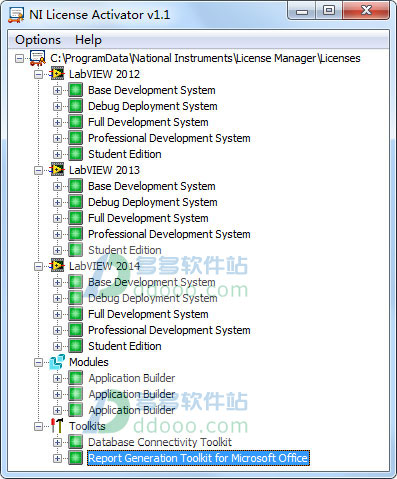This screenshot has width=397, height=479.
Task: Click green status icon of LabVIEW 2013 Base Development System
Action: (76, 186)
